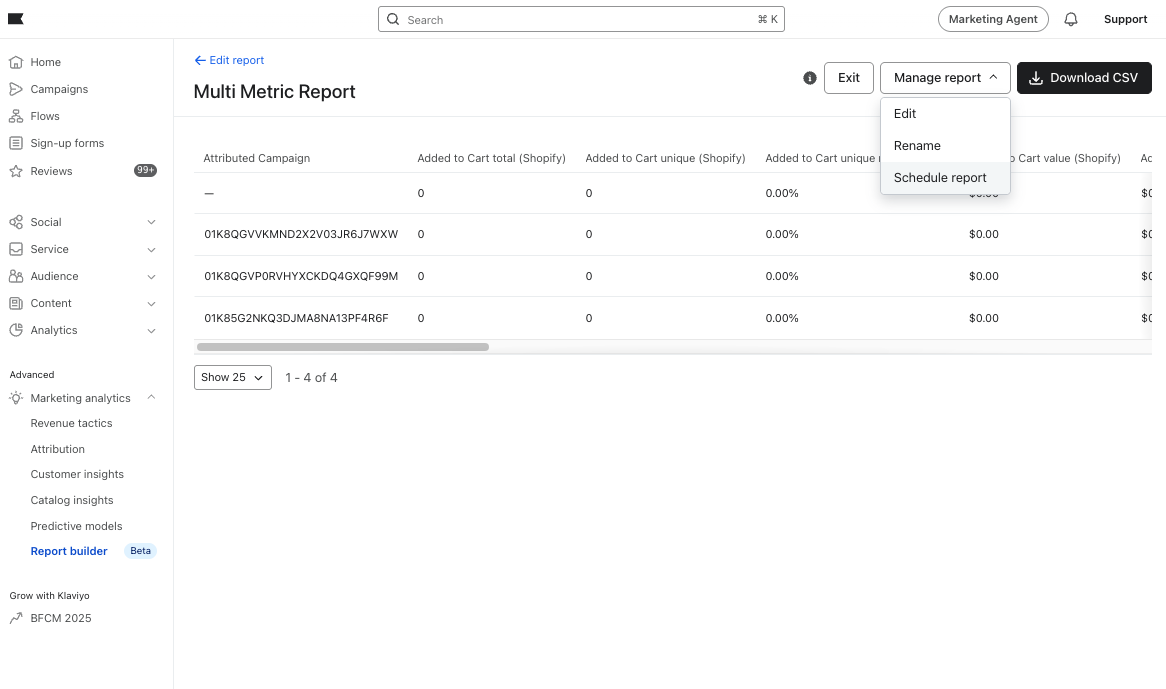Click the Flows sidebar icon
The image size is (1166, 689).
pyautogui.click(x=16, y=116)
